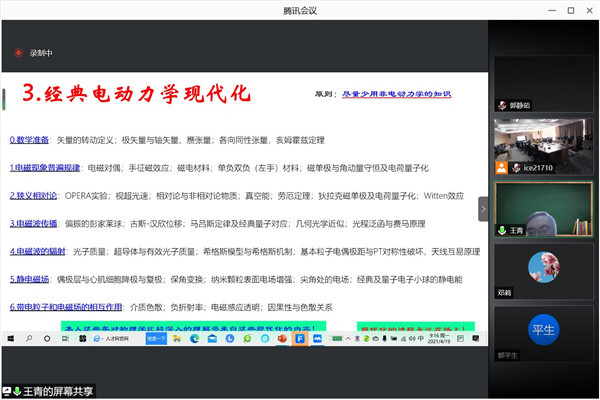The width and height of the screenshot is (600, 400).
Task: Collapse the participant video sidebar arrow
Action: pyautogui.click(x=483, y=208)
